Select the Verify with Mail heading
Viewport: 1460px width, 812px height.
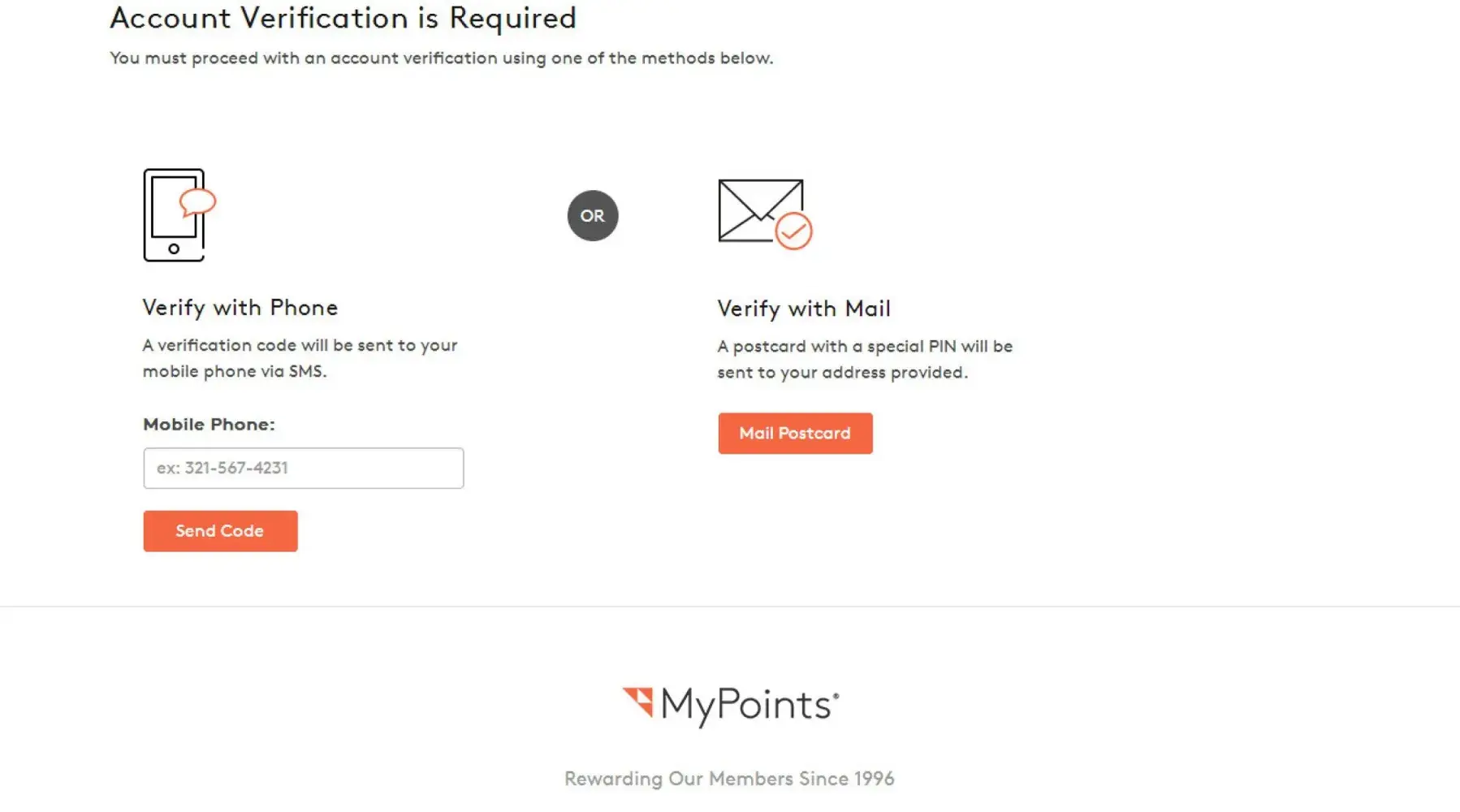(804, 309)
